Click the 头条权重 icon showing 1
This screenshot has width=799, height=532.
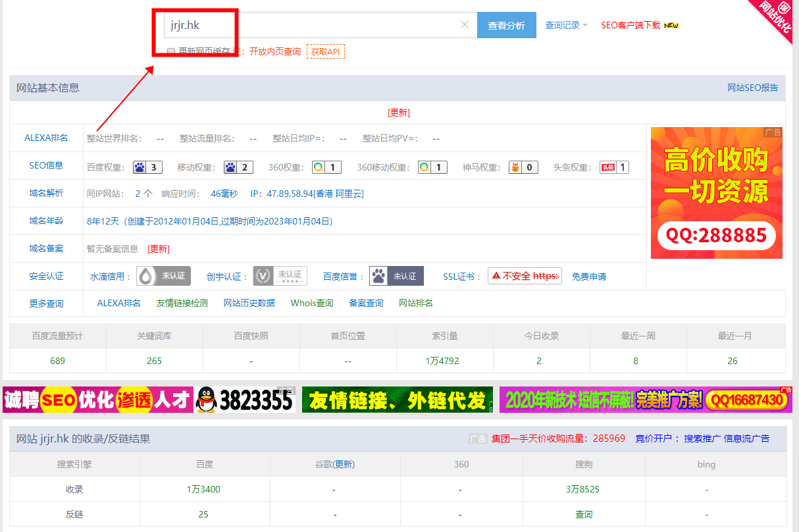coord(614,167)
